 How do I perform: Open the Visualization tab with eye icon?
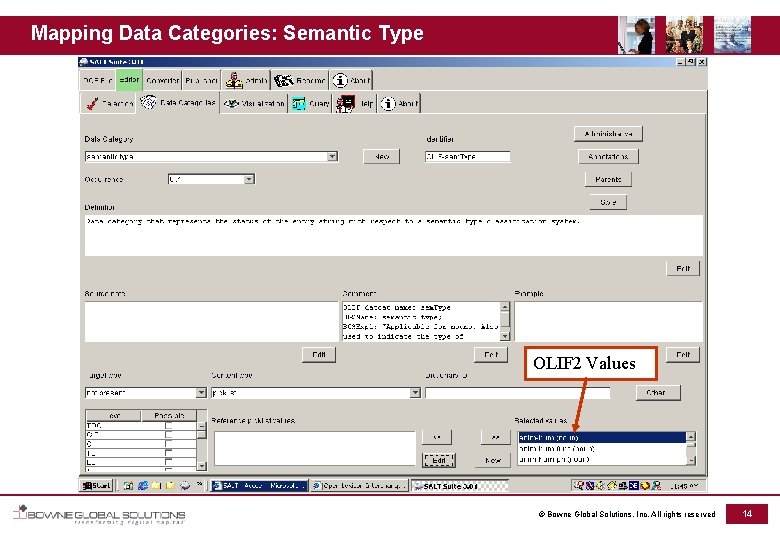click(254, 103)
